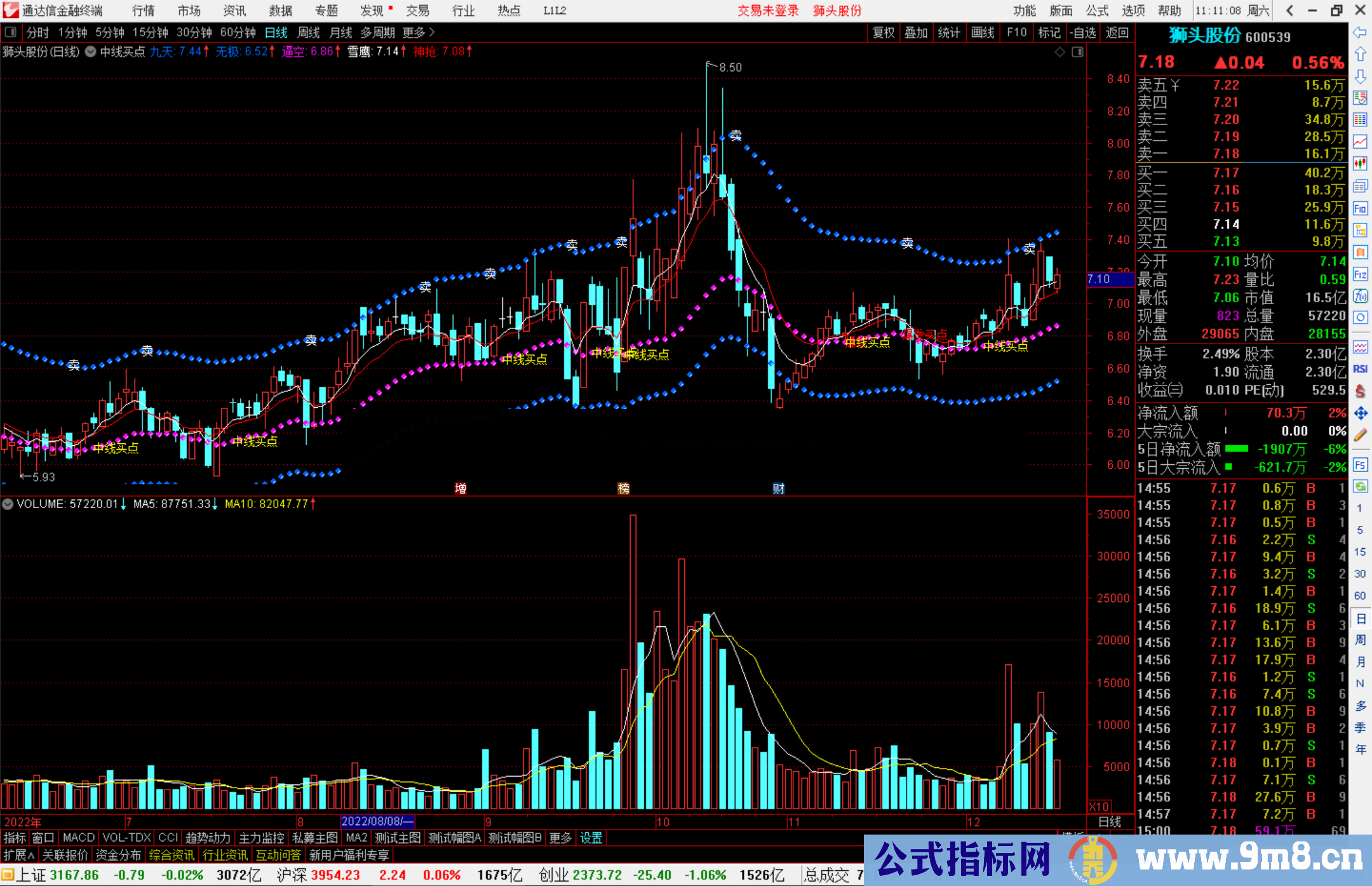This screenshot has width=1372, height=886.
Task: Open 更多 indicators in bottom tab bar
Action: click(560, 838)
